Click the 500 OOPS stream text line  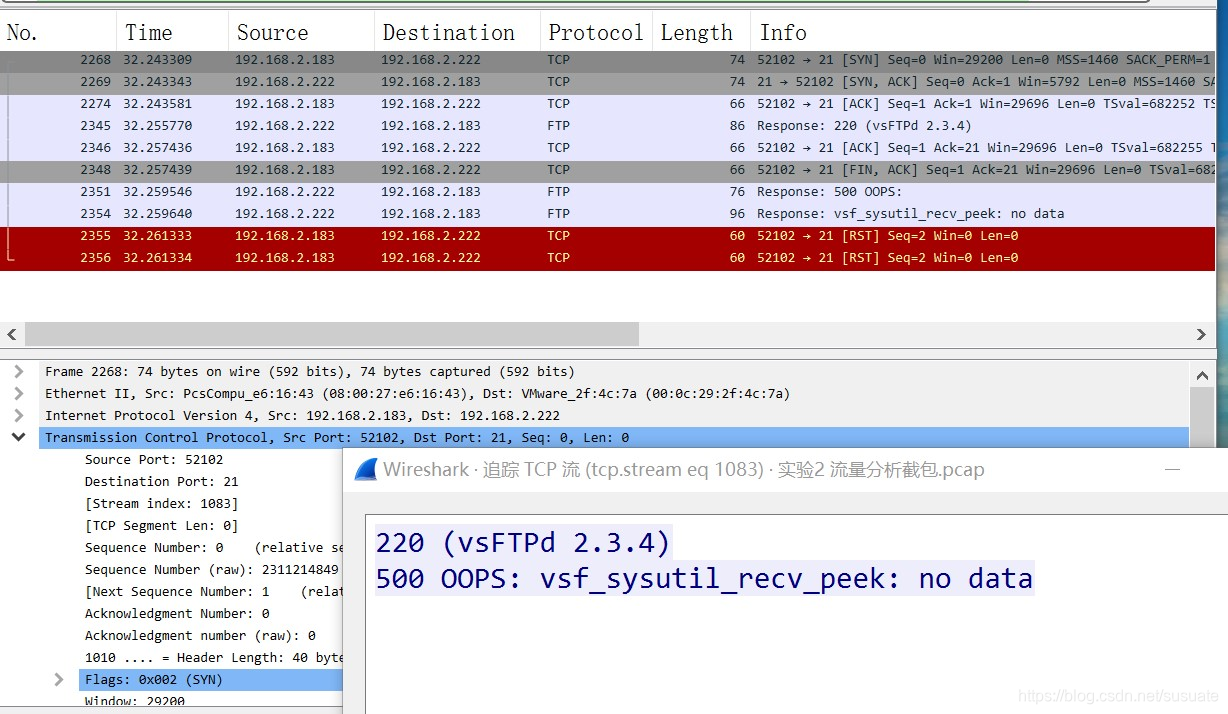click(704, 578)
